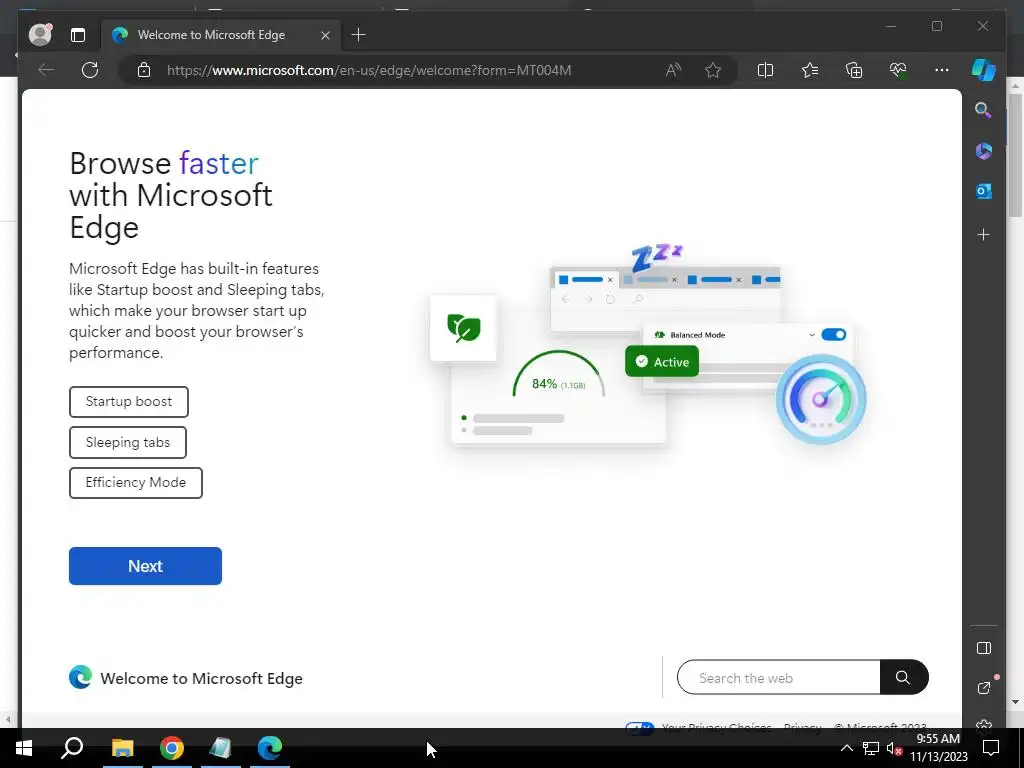
Task: Open Google Chrome from taskbar
Action: tap(172, 748)
